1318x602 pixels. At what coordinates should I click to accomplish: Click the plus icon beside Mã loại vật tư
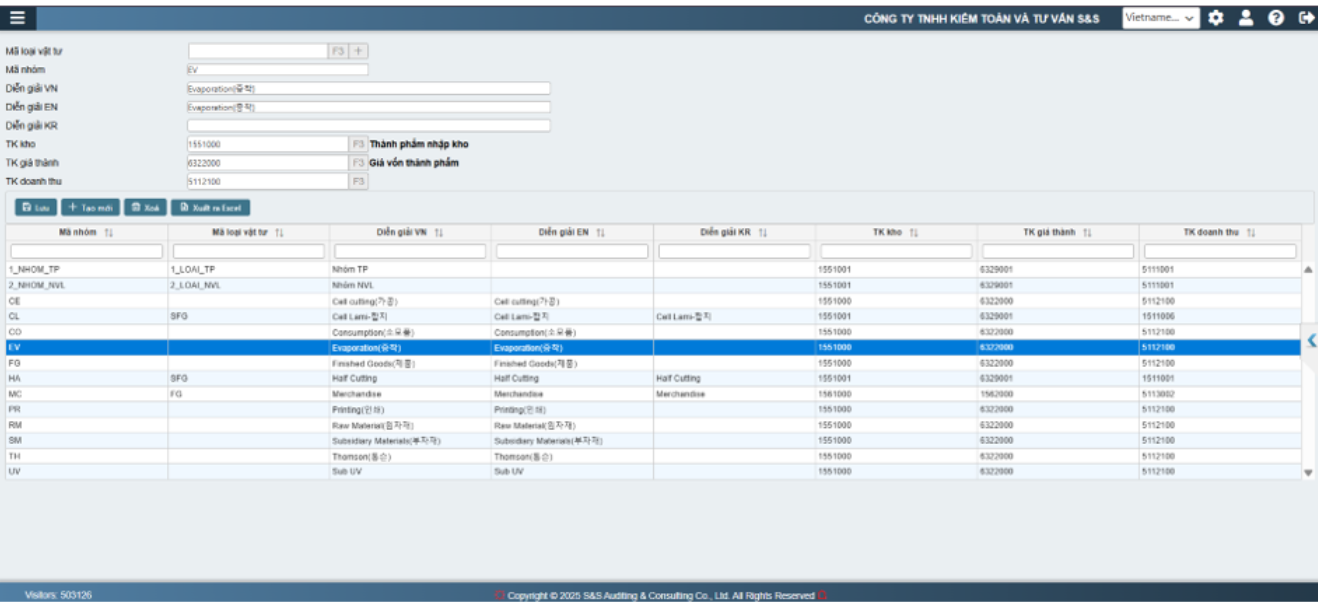pyautogui.click(x=358, y=51)
